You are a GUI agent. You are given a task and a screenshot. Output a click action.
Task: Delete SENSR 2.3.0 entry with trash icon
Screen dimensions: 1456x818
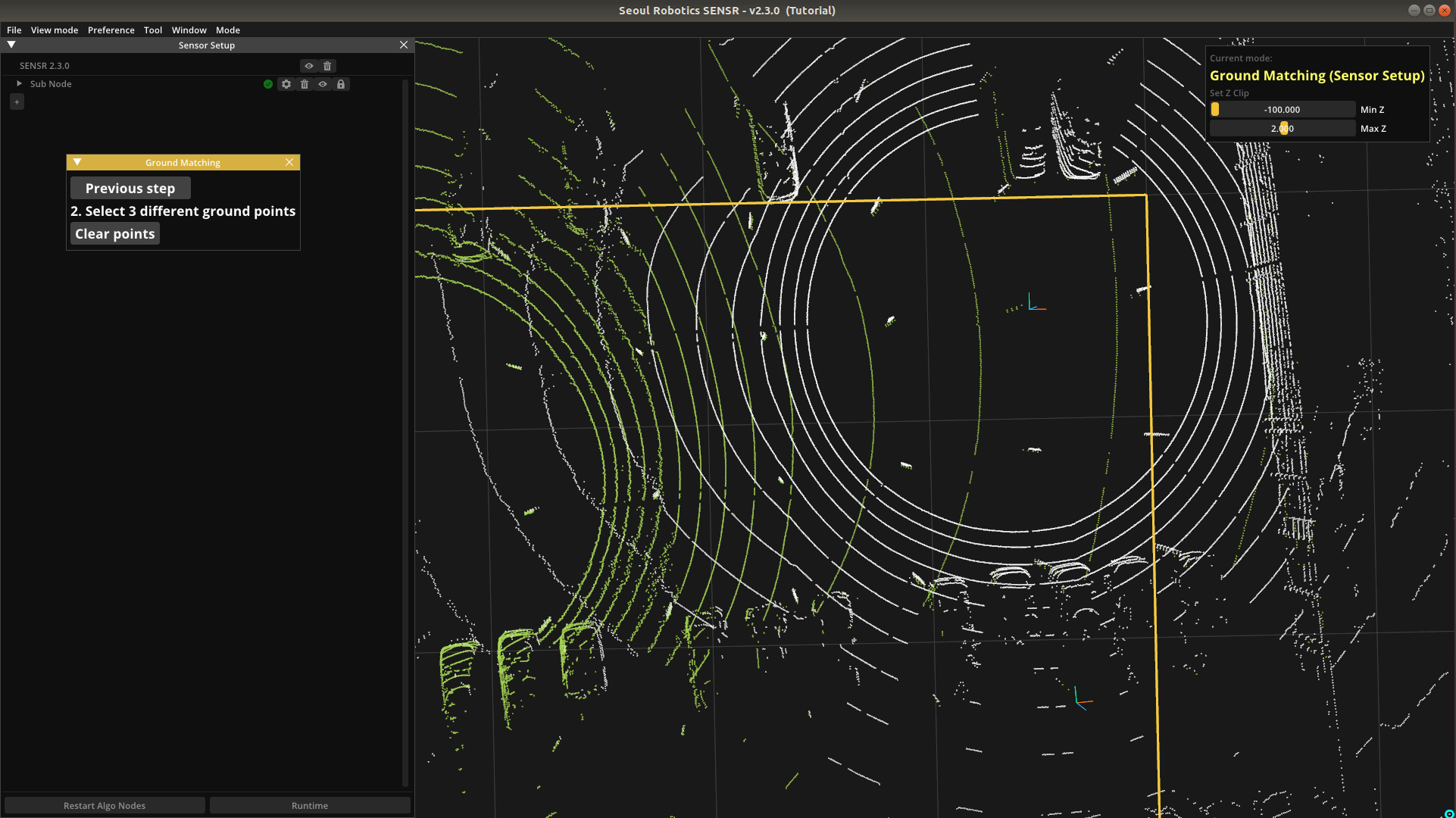pyautogui.click(x=327, y=66)
